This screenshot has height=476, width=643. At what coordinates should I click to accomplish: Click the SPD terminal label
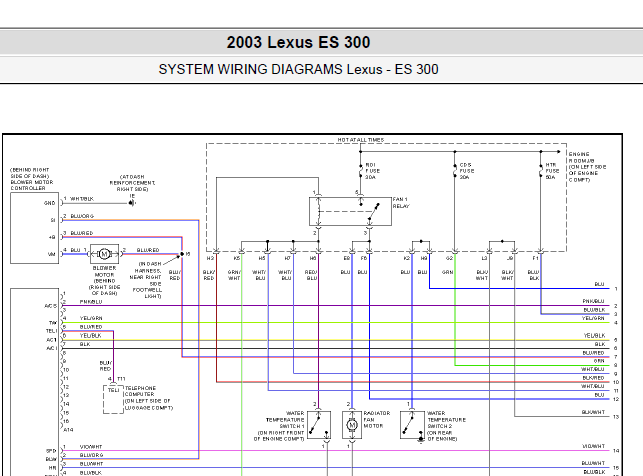51,451
